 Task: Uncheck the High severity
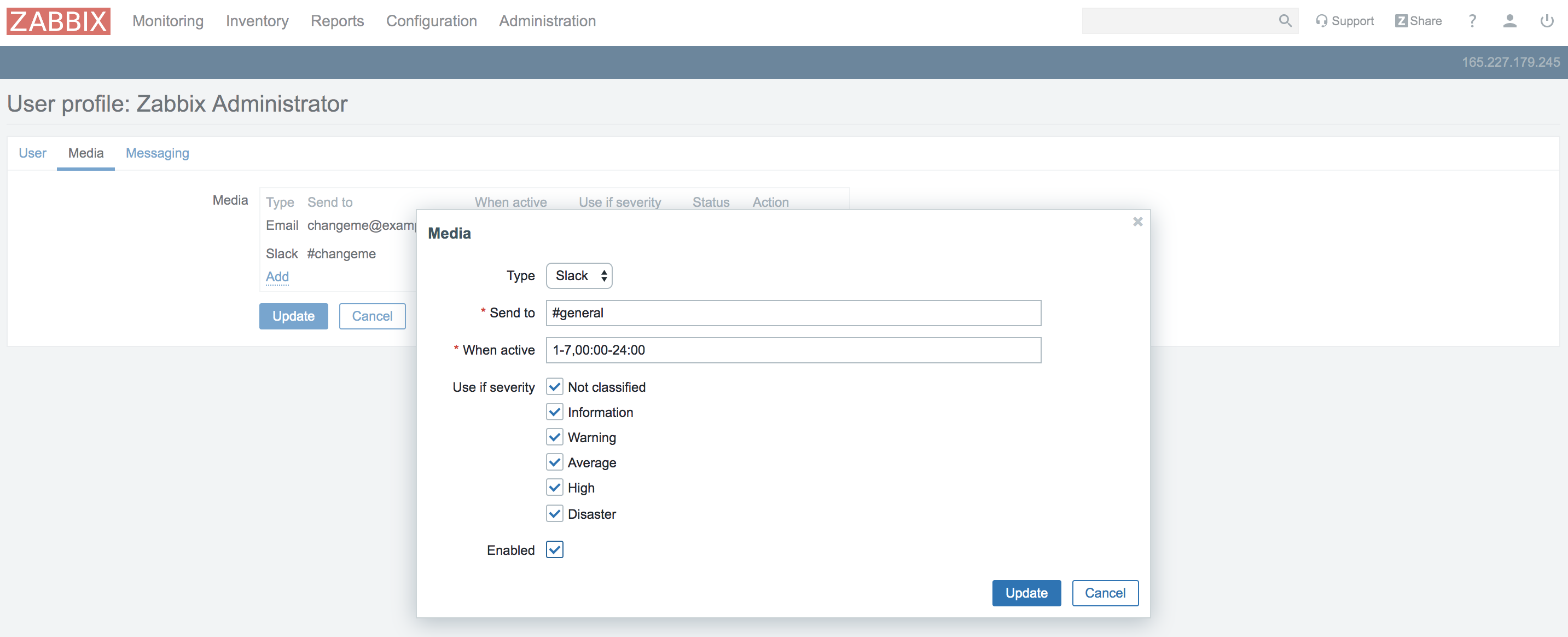(555, 487)
